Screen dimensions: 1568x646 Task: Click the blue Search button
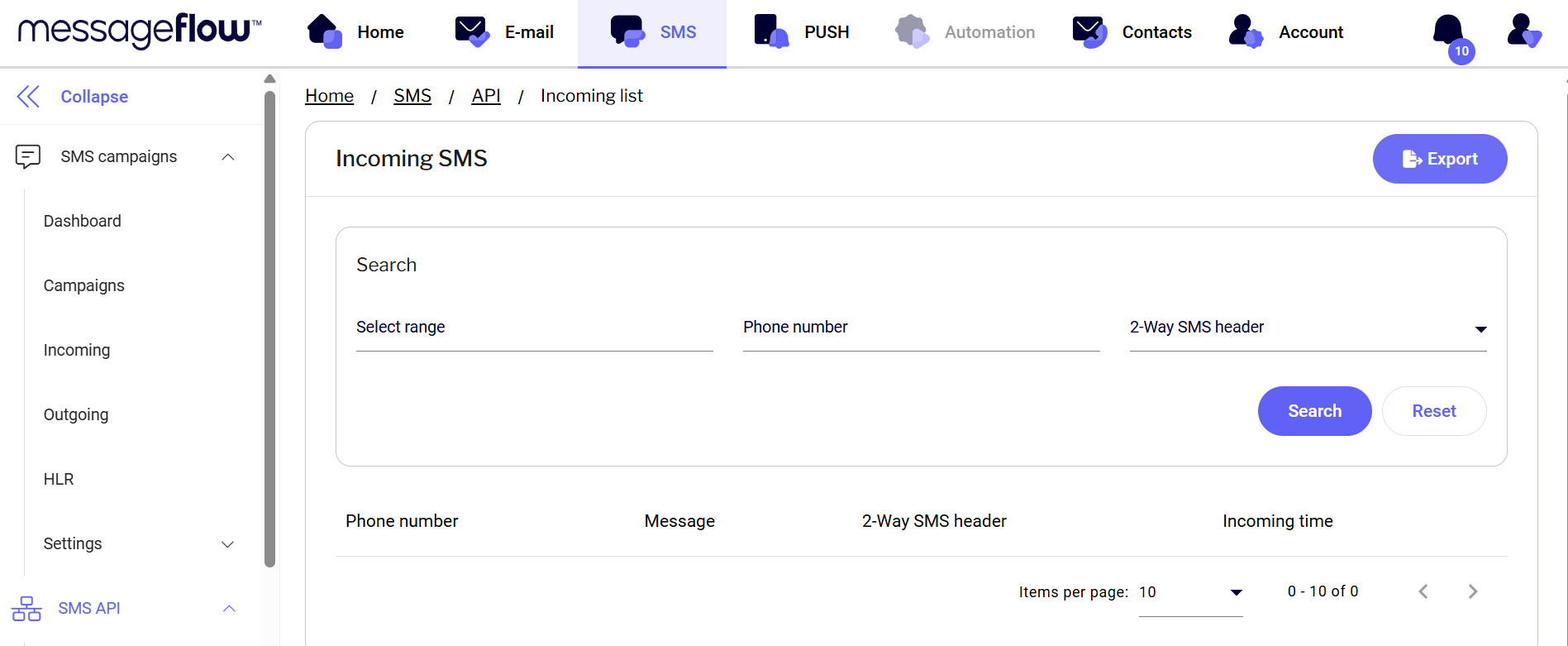[1314, 411]
